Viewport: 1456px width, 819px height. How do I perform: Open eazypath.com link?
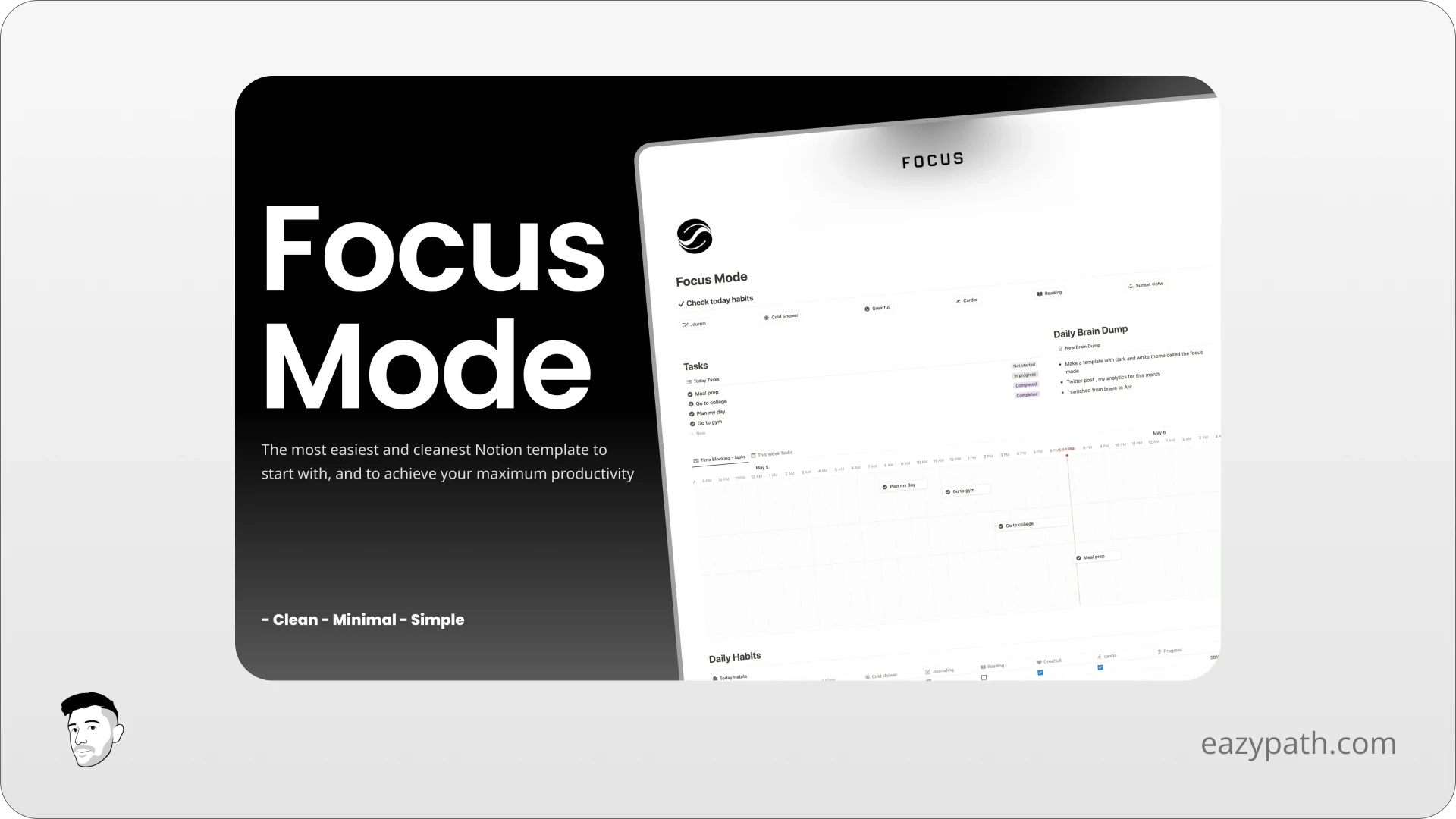(1298, 742)
